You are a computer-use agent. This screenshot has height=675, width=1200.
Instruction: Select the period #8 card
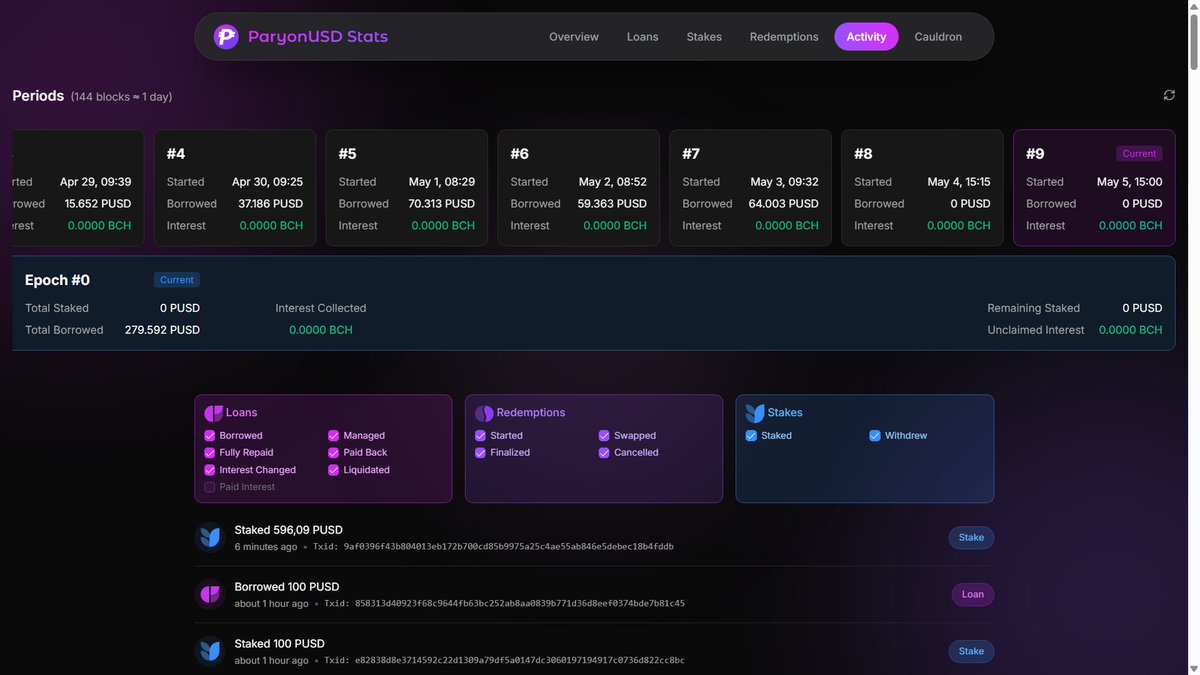923,188
